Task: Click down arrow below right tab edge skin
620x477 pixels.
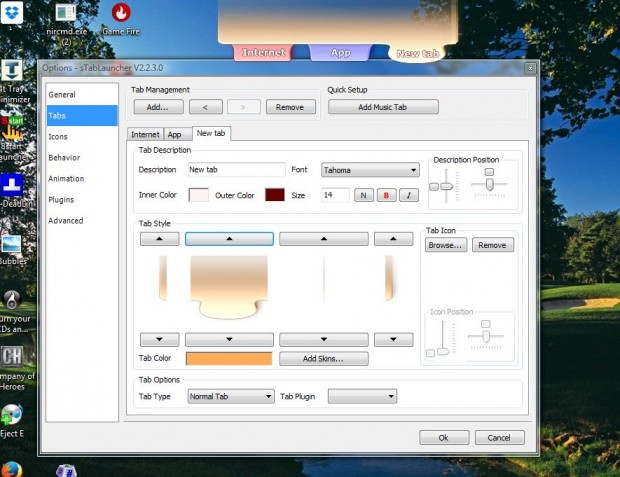Action: (x=393, y=339)
